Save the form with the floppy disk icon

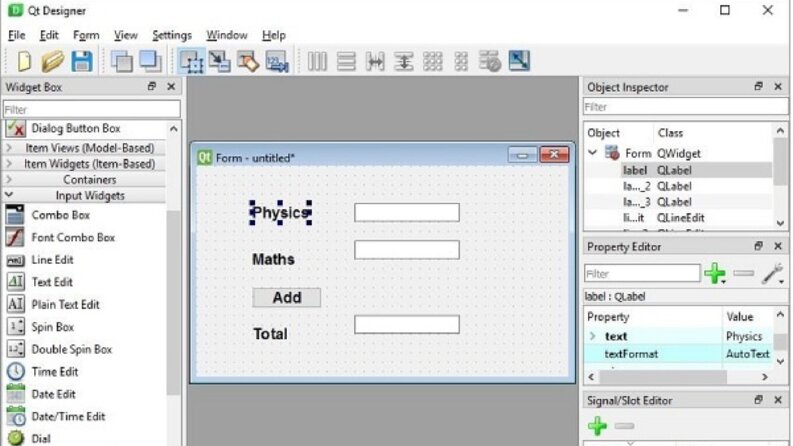coord(82,61)
